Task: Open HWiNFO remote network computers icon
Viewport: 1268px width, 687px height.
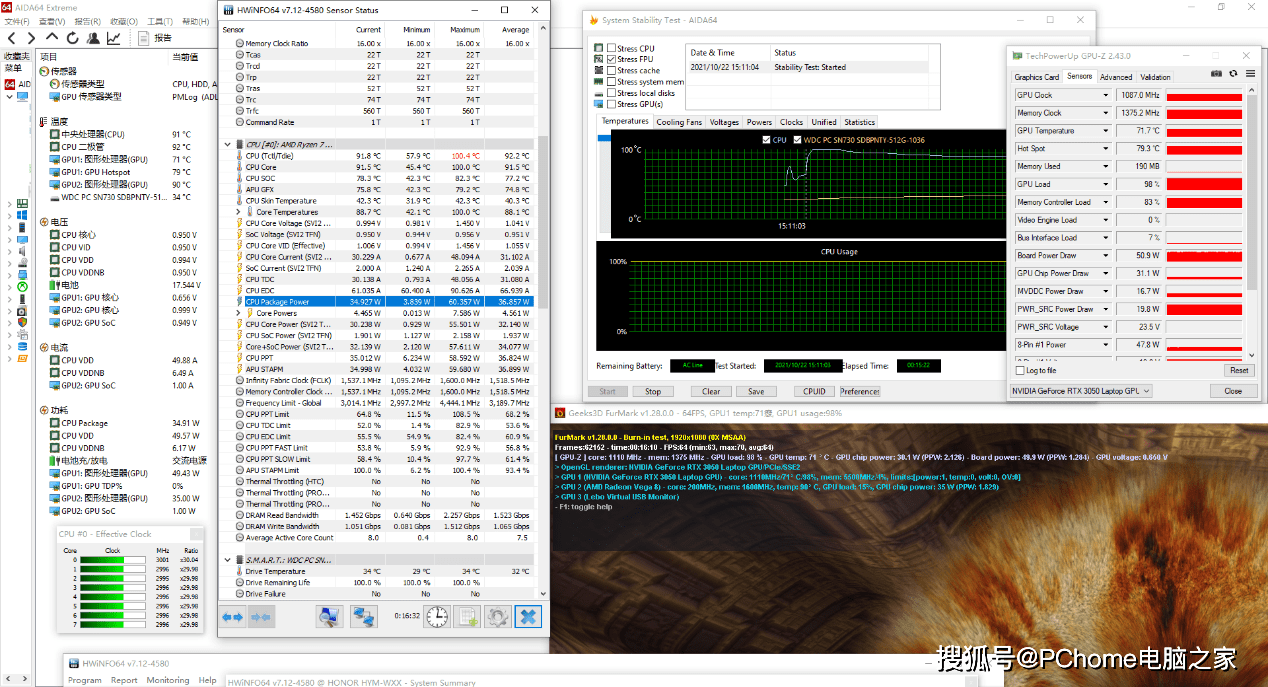Action: click(x=363, y=617)
